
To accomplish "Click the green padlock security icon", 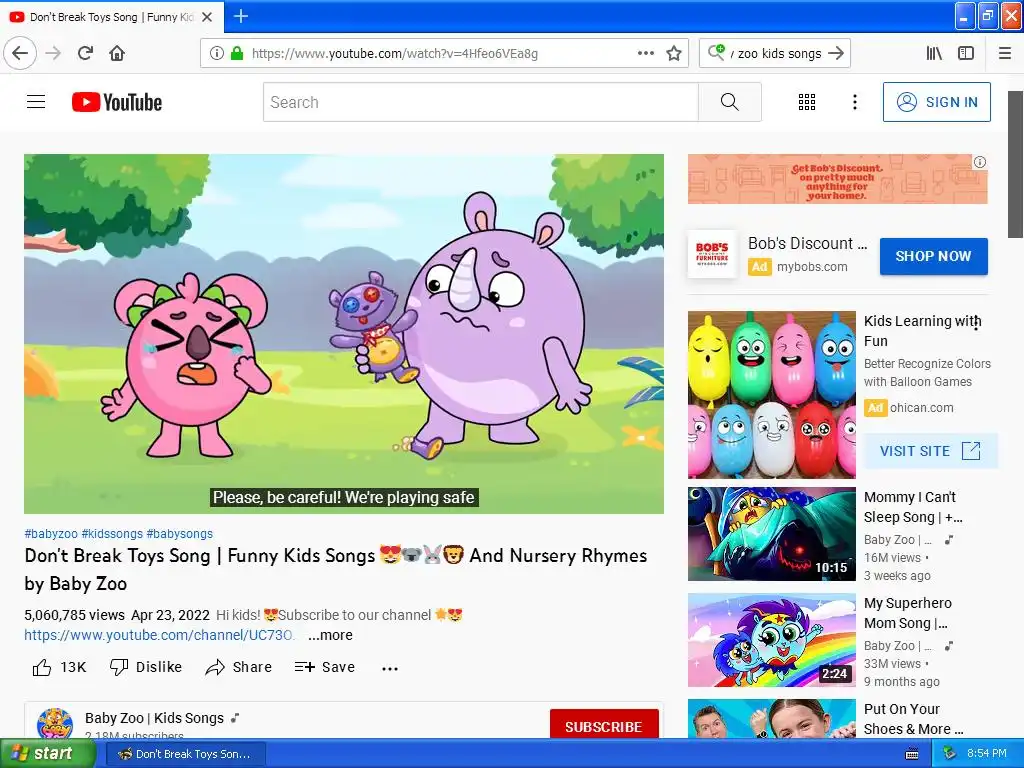I will click(x=237, y=53).
